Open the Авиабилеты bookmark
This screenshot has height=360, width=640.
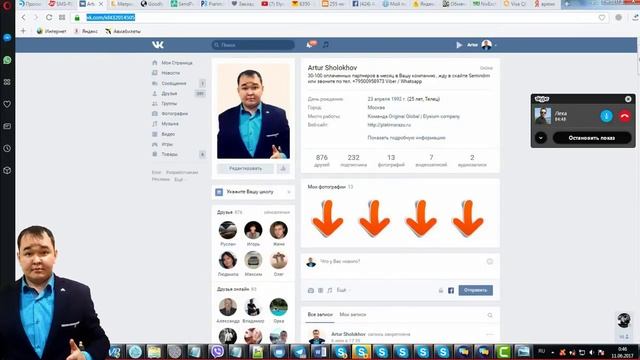click(123, 31)
